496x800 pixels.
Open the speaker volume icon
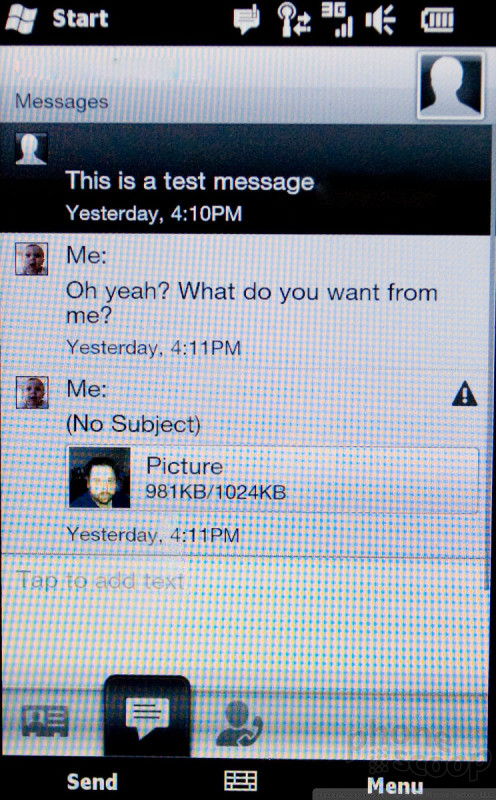point(380,20)
